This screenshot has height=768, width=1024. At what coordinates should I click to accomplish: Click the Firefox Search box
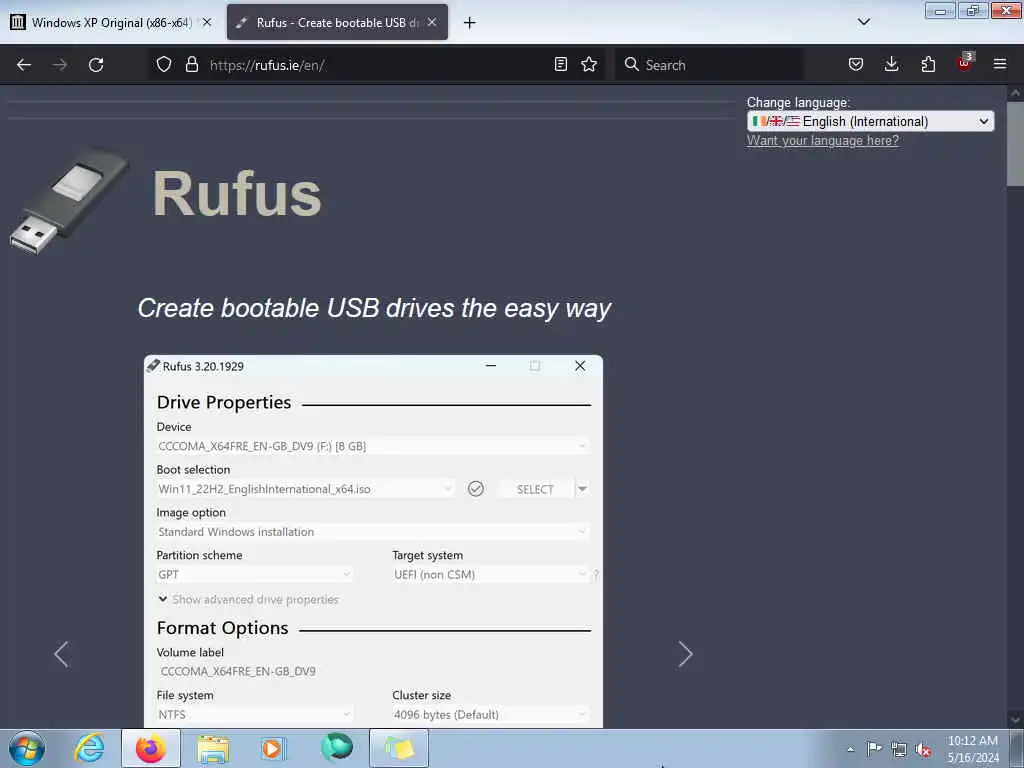(x=709, y=65)
